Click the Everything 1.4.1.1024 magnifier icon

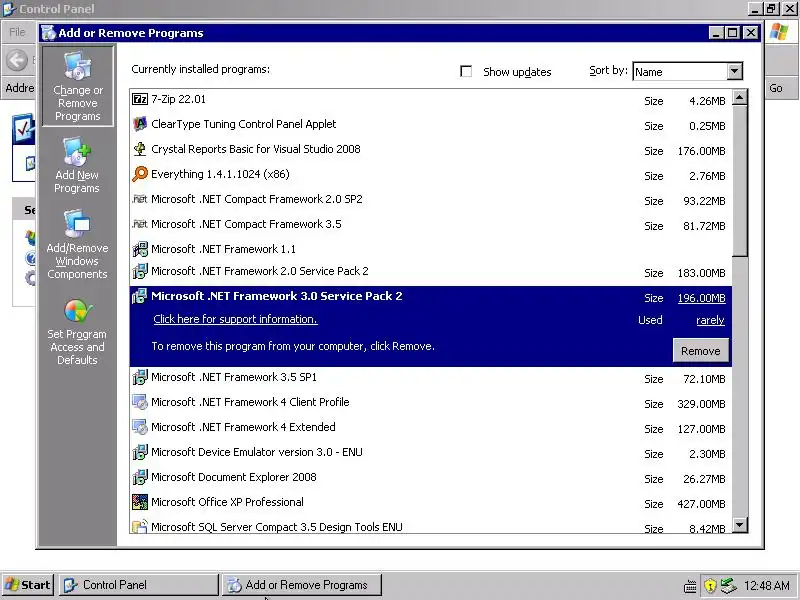coord(140,174)
